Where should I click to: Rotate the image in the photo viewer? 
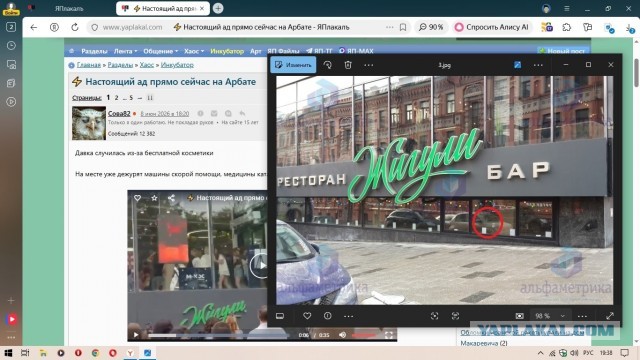(x=327, y=65)
